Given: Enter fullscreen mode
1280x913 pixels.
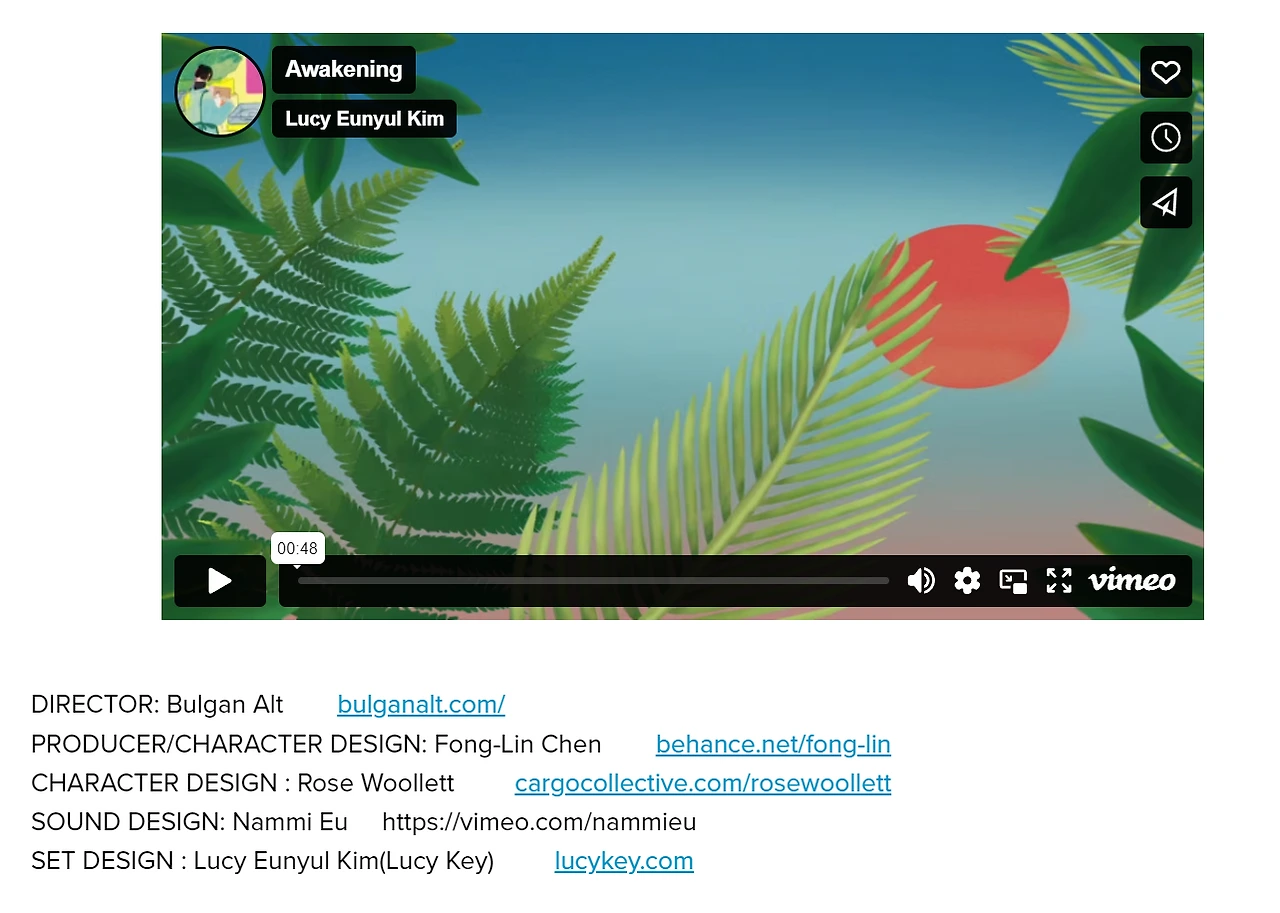Looking at the screenshot, I should coord(1059,581).
